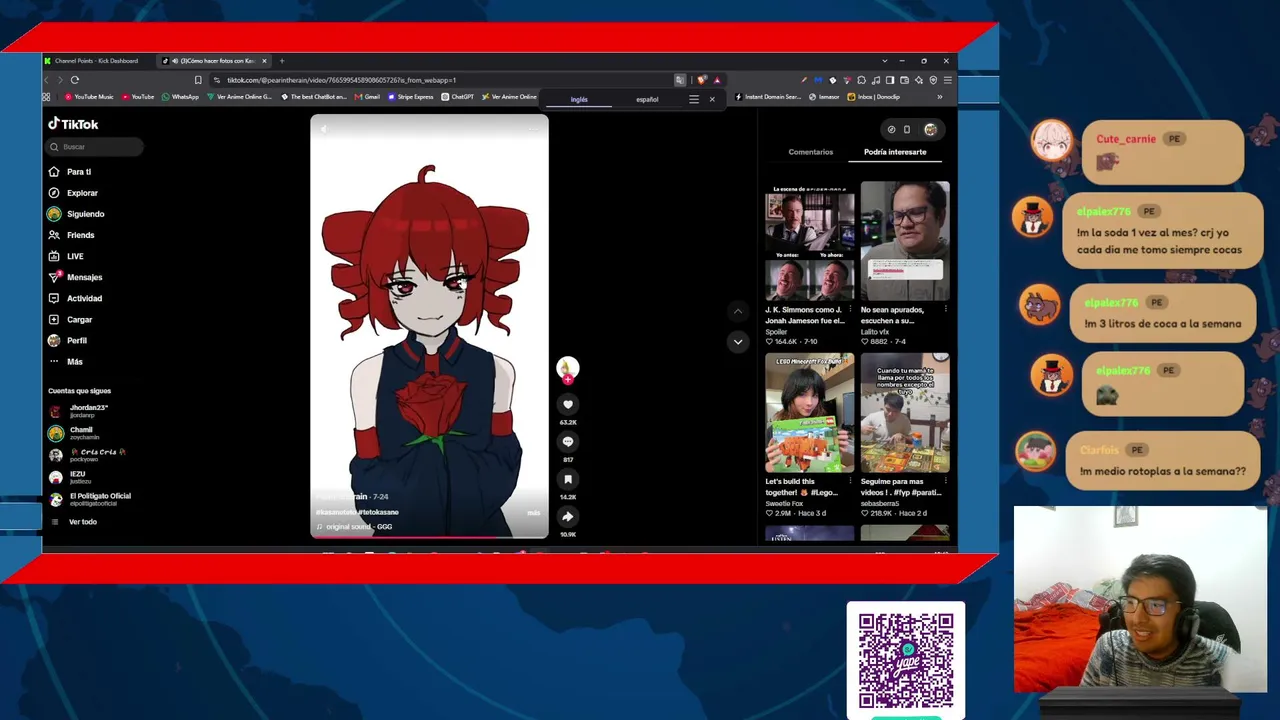Open the LEGO Minecraft Fox video thumbnail
1280x720 pixels.
coord(810,413)
